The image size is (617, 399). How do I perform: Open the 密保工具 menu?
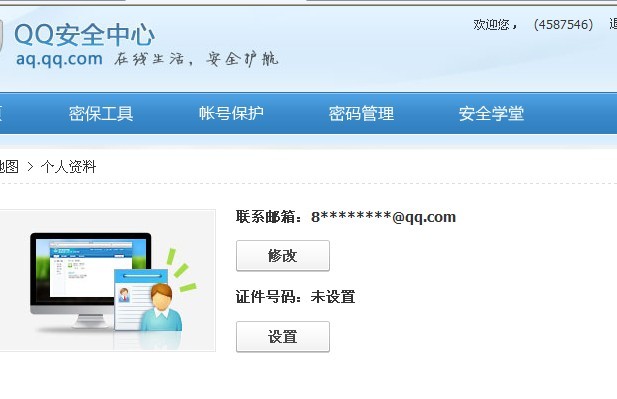(x=101, y=113)
